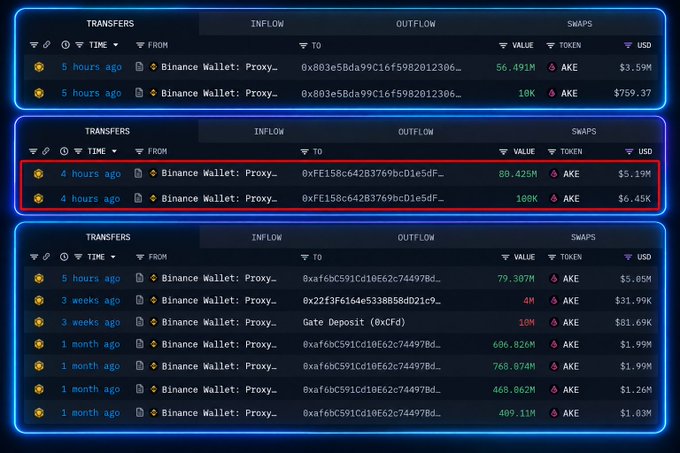Click the clock icon in middle panel header
Image resolution: width=680 pixels, height=453 pixels.
[x=64, y=151]
